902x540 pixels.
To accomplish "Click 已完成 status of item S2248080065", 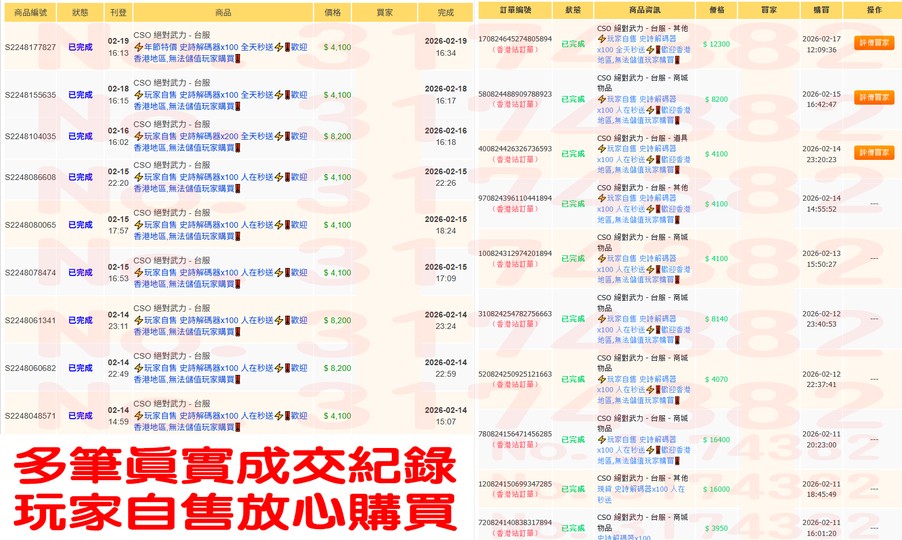I will pyautogui.click(x=80, y=225).
